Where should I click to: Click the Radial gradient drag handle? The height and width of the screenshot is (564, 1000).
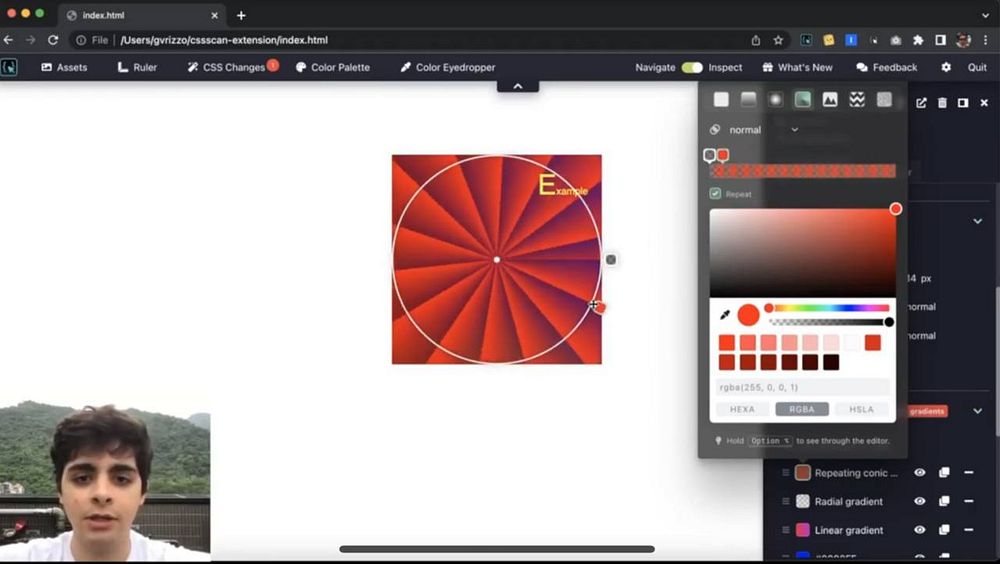[x=785, y=501]
